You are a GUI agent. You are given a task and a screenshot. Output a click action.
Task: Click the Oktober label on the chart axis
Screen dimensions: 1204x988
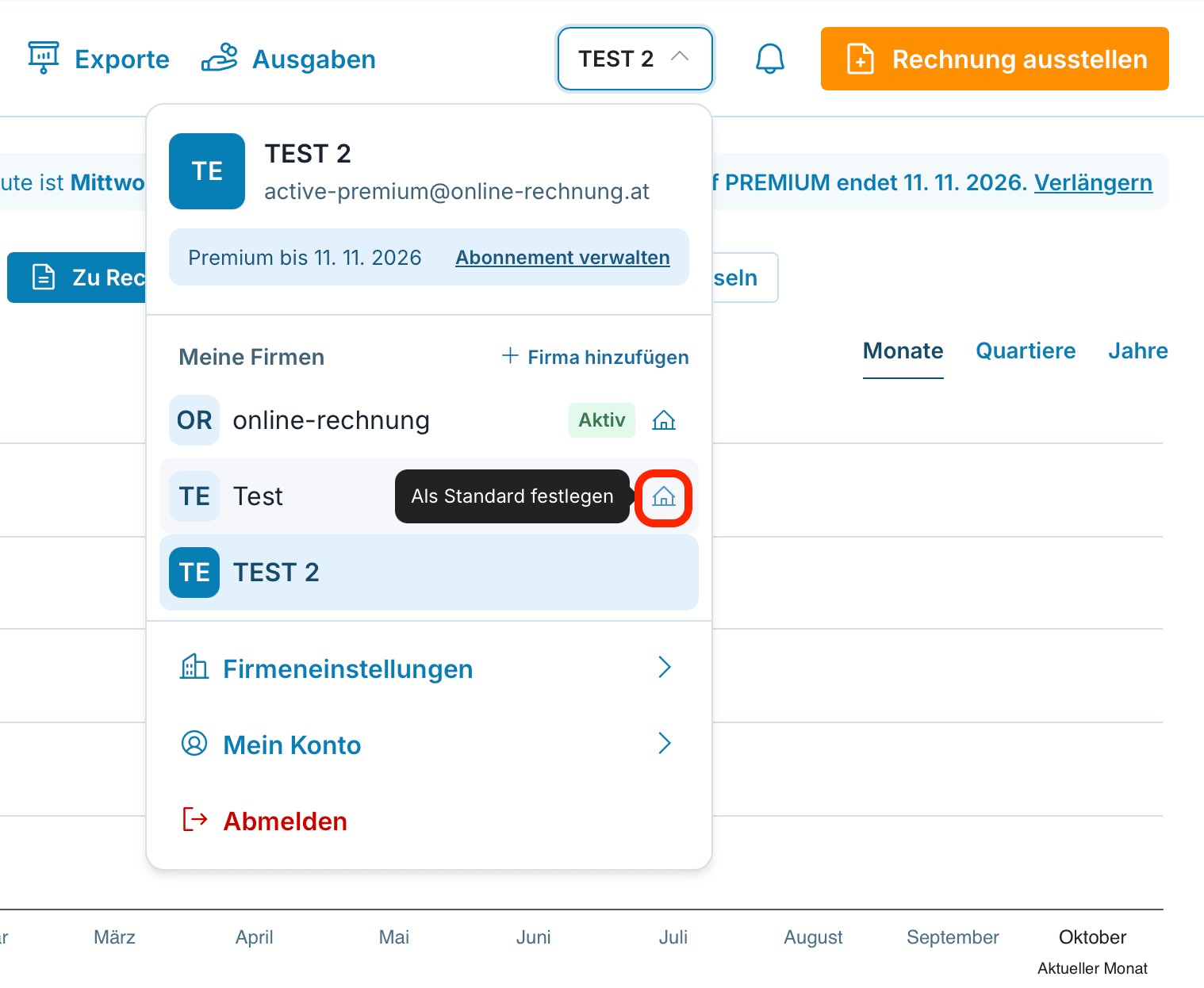click(x=1092, y=937)
